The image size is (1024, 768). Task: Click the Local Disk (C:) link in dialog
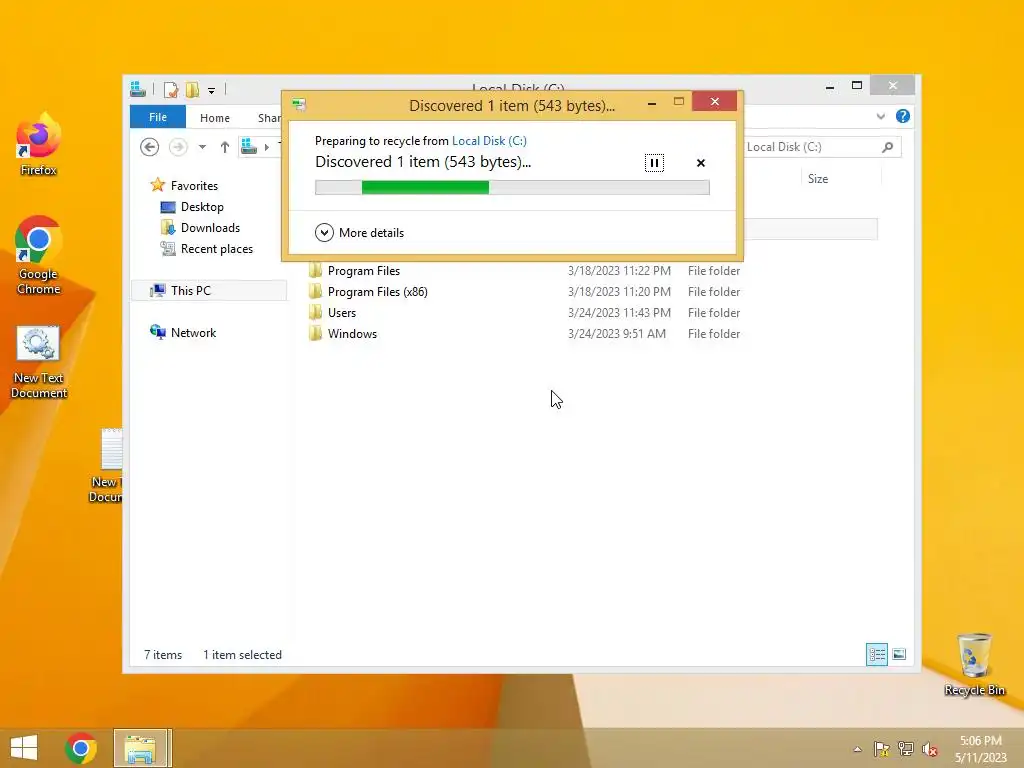[x=489, y=140]
